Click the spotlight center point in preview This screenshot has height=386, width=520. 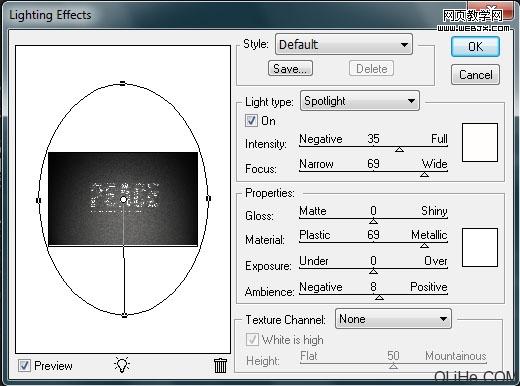click(x=123, y=200)
